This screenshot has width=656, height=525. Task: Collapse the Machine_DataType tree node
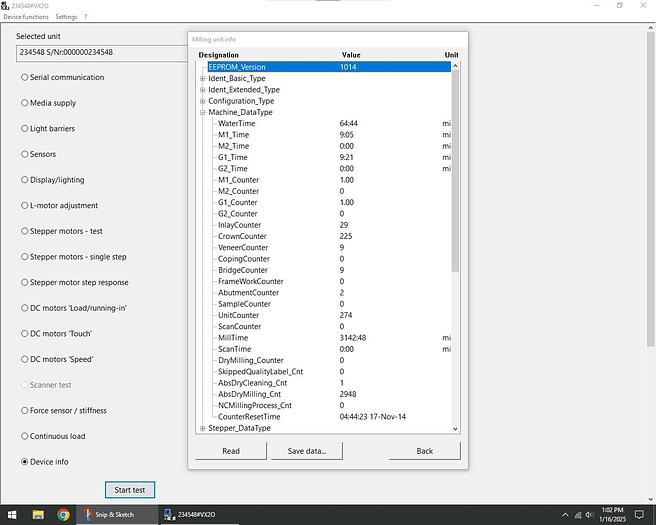(203, 112)
